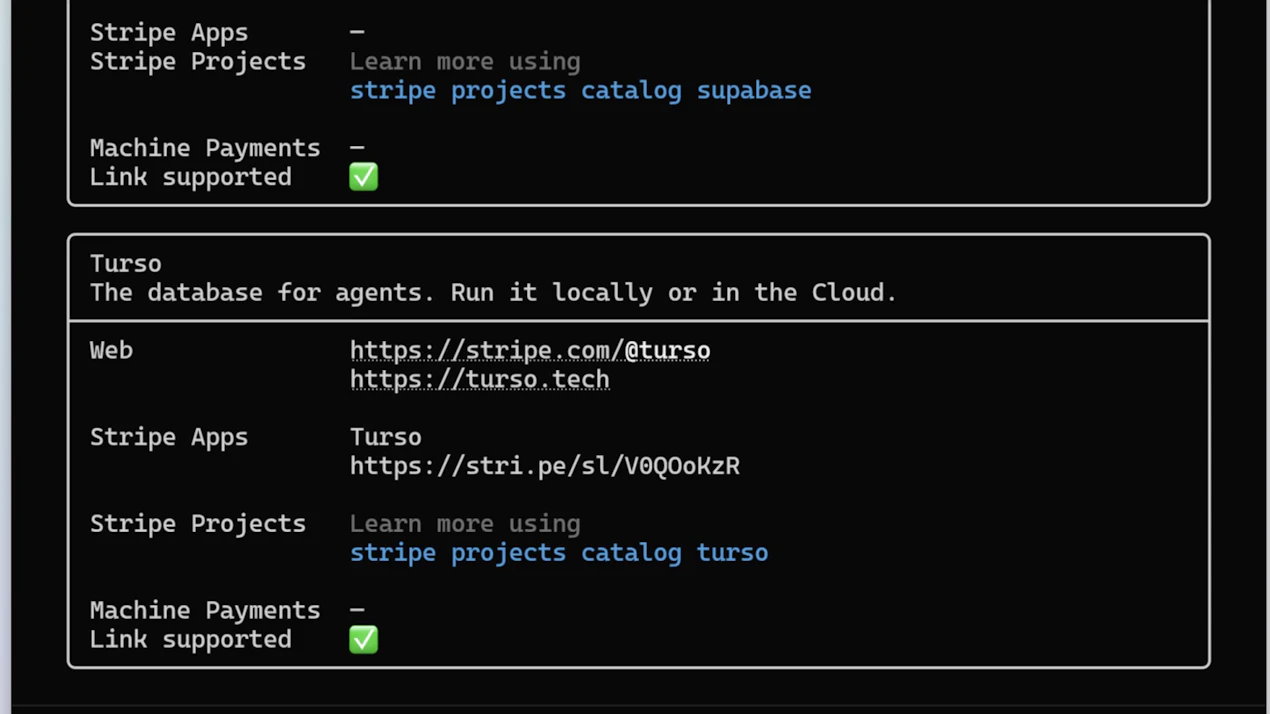1270x714 pixels.
Task: Click the Link supported label in the Turso card
Action: tap(191, 640)
